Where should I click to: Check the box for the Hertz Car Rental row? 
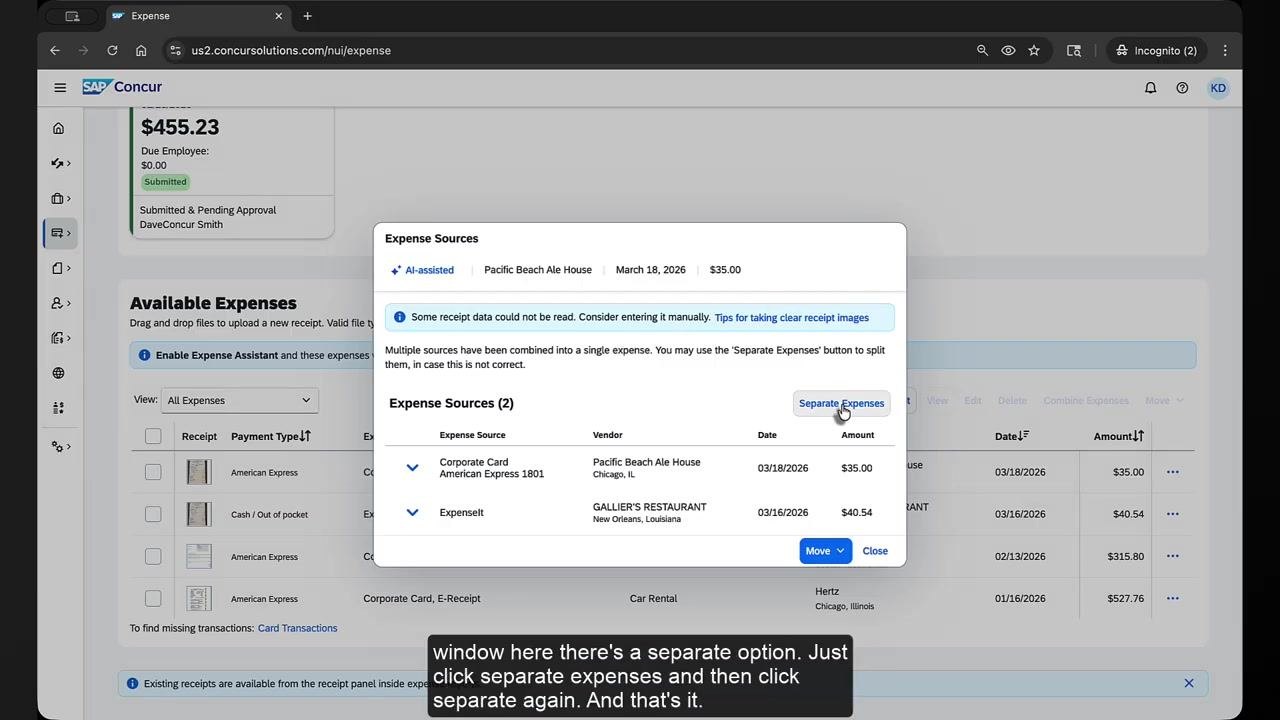click(x=153, y=598)
